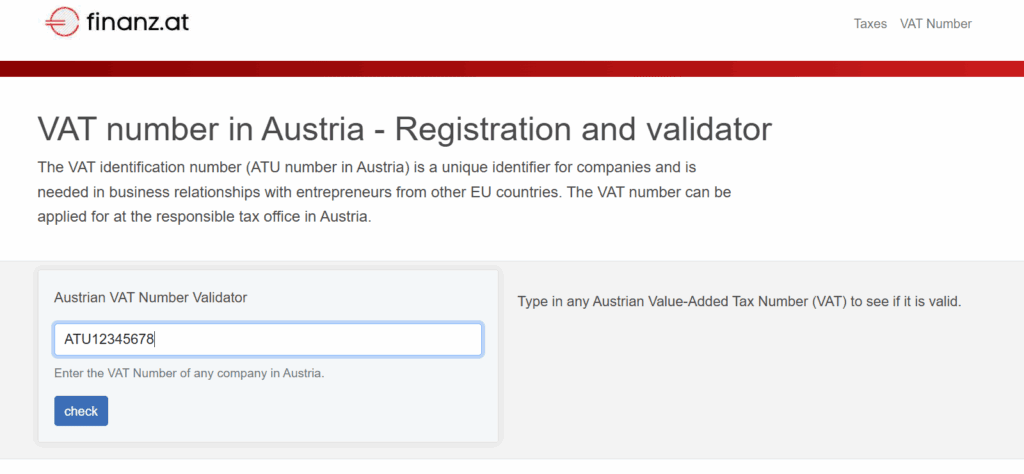This screenshot has height=474, width=1024.
Task: Click the 'Type in any Austrian Value-Added Tax' text
Action: [640, 301]
